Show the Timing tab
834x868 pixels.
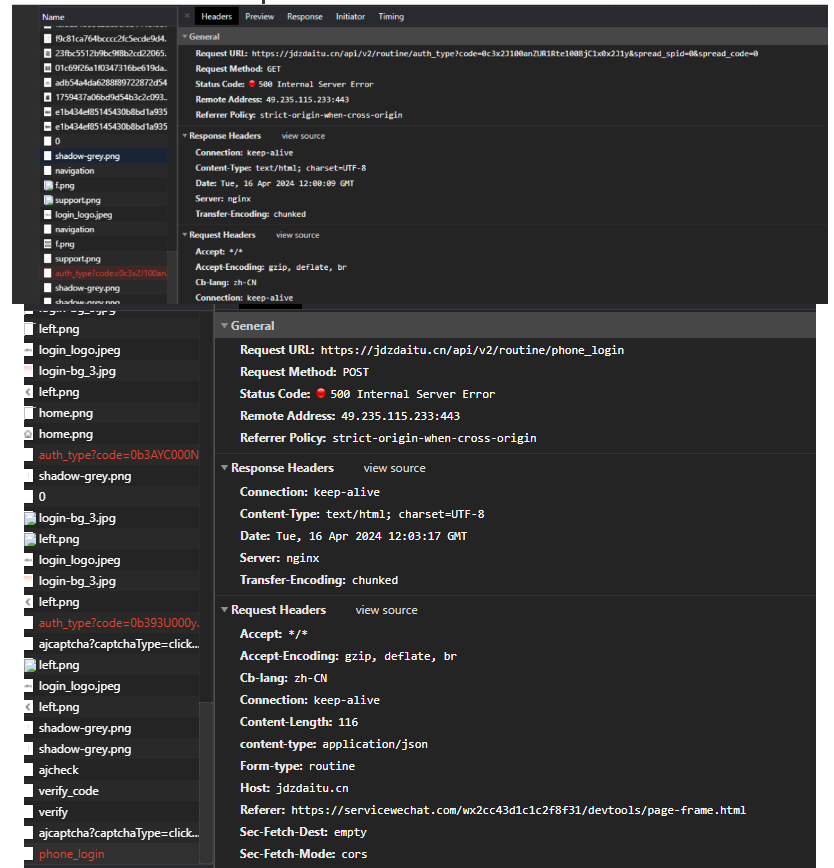(391, 17)
